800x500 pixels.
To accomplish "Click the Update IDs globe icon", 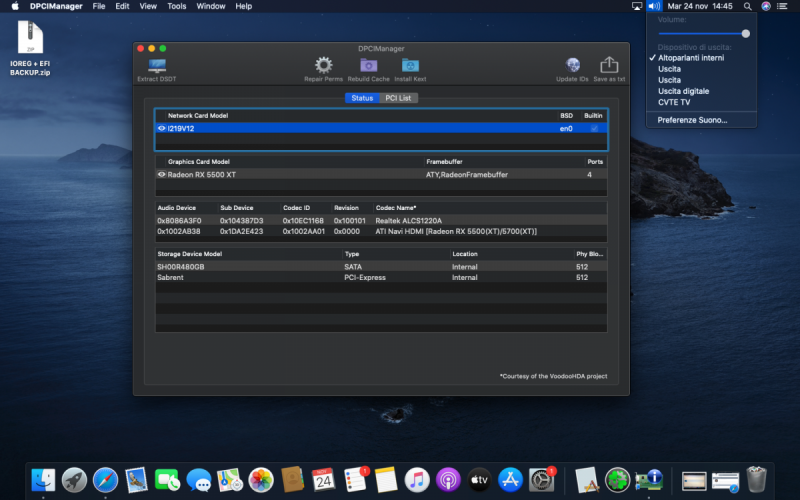I will pos(573,66).
